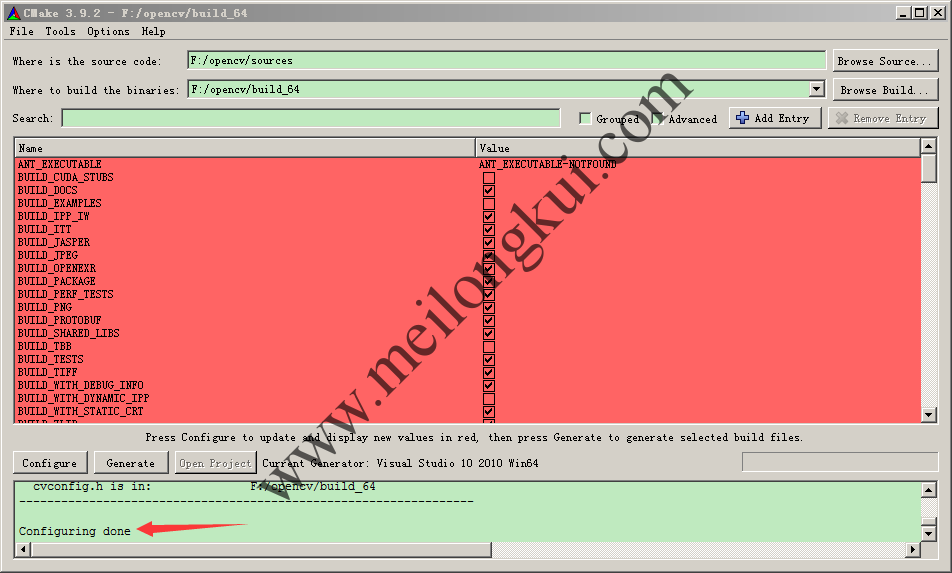Uncheck the BUILD_IPP_IW checkbox
This screenshot has width=952, height=573.
point(489,217)
